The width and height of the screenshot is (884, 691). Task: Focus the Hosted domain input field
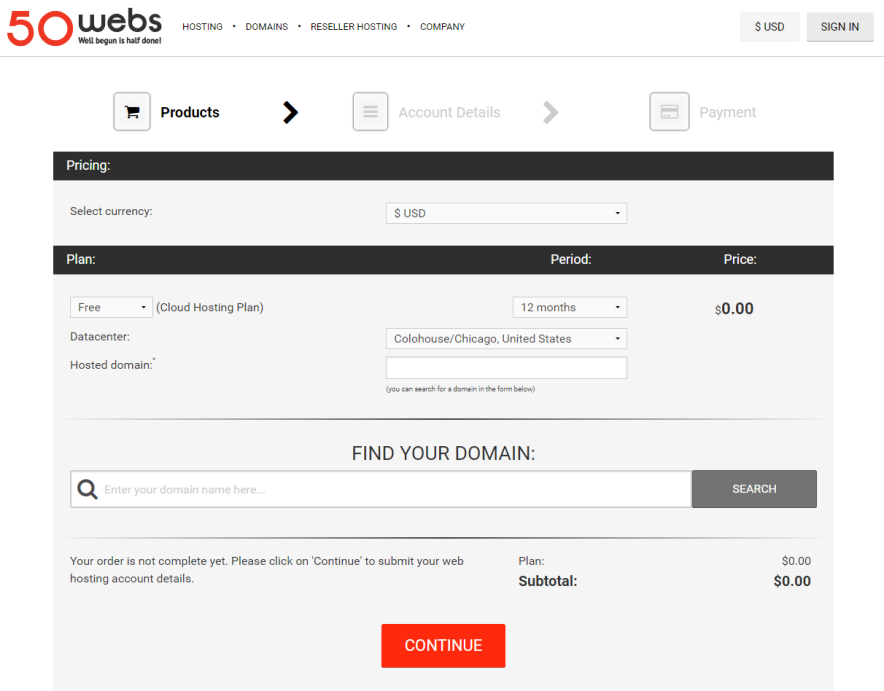click(x=506, y=367)
